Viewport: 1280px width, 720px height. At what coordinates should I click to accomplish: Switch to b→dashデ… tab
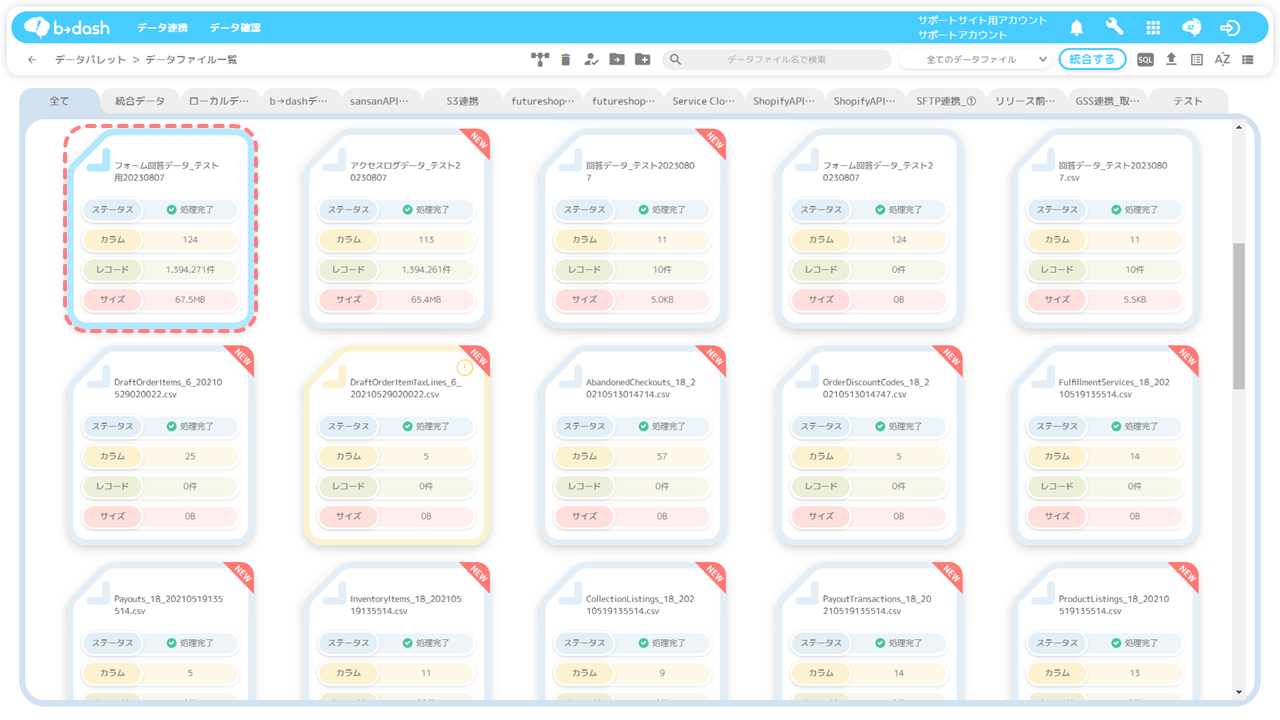click(300, 101)
